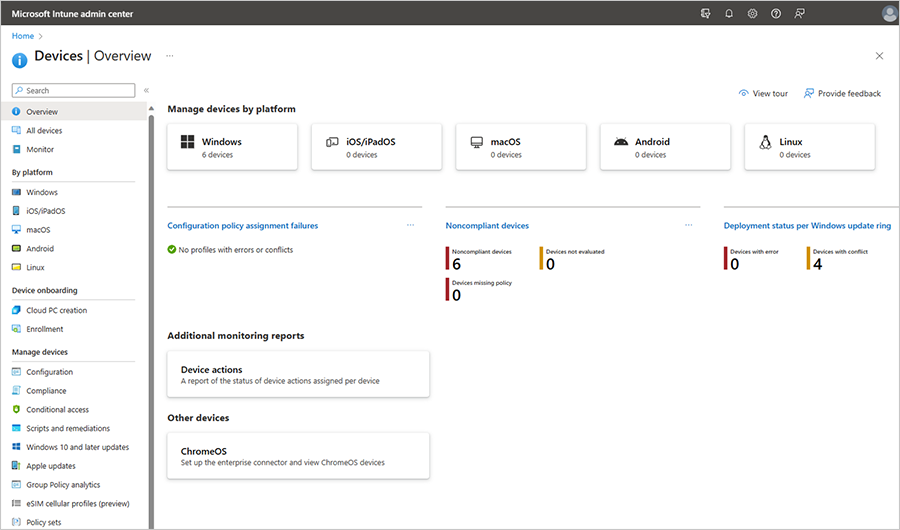Click the iOS/iPadOS card device icon
This screenshot has height=530, width=900.
(x=332, y=142)
